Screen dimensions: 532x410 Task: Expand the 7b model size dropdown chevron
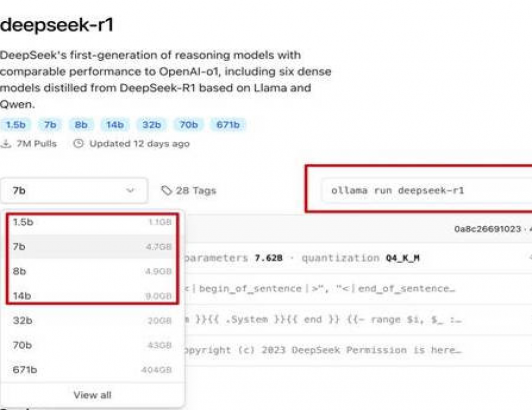pos(130,190)
